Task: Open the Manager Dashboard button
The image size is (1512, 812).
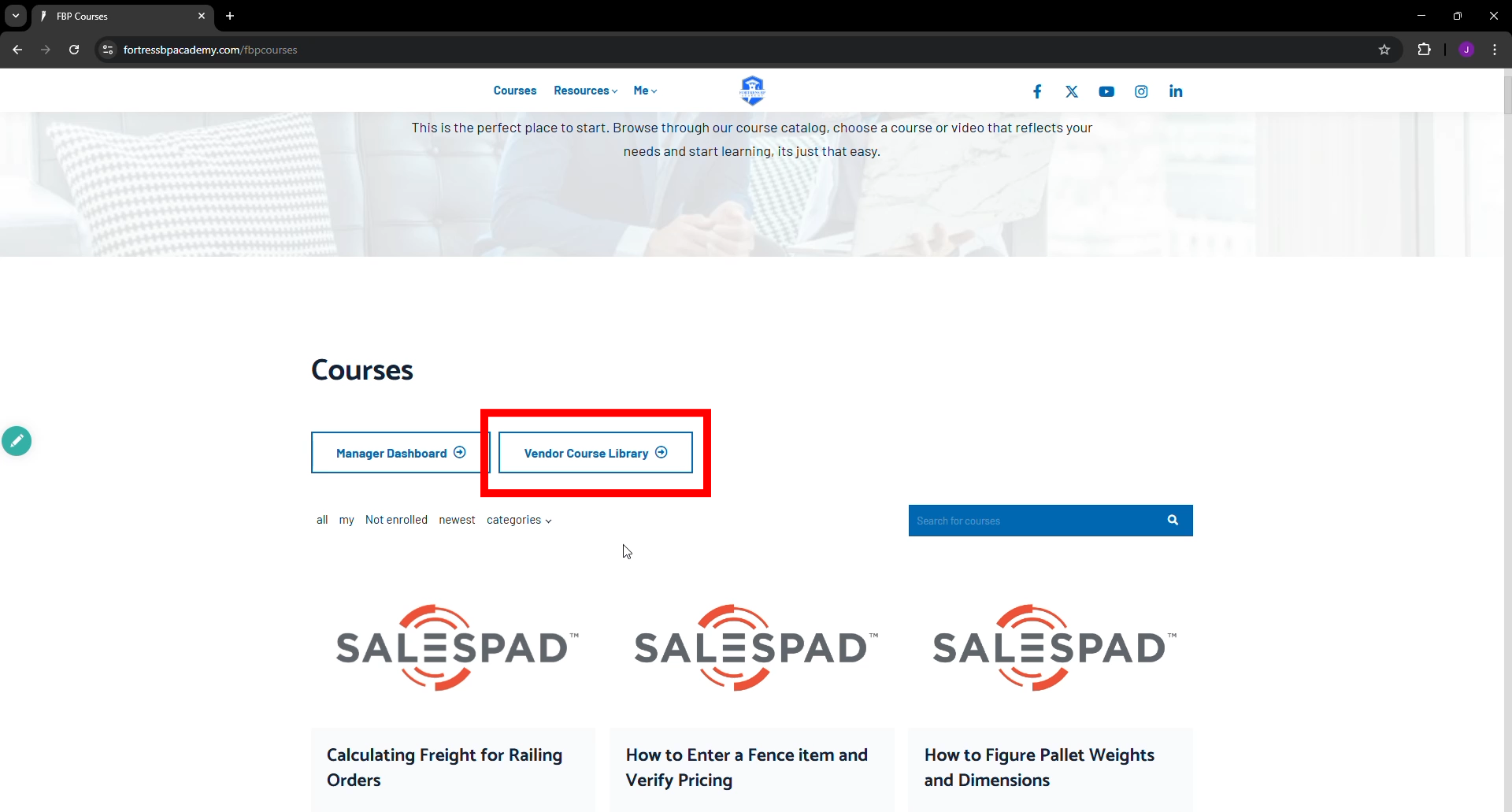Action: 400,453
